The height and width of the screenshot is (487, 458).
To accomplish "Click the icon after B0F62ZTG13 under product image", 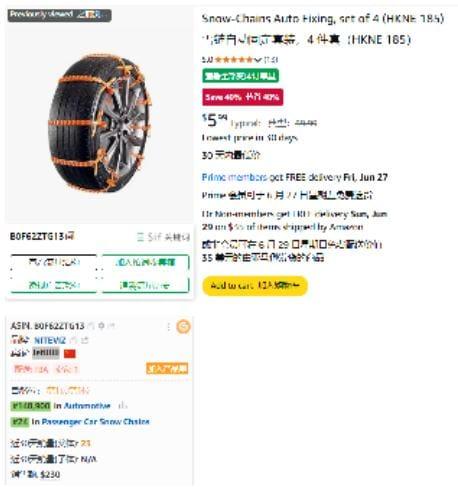I will (70, 236).
